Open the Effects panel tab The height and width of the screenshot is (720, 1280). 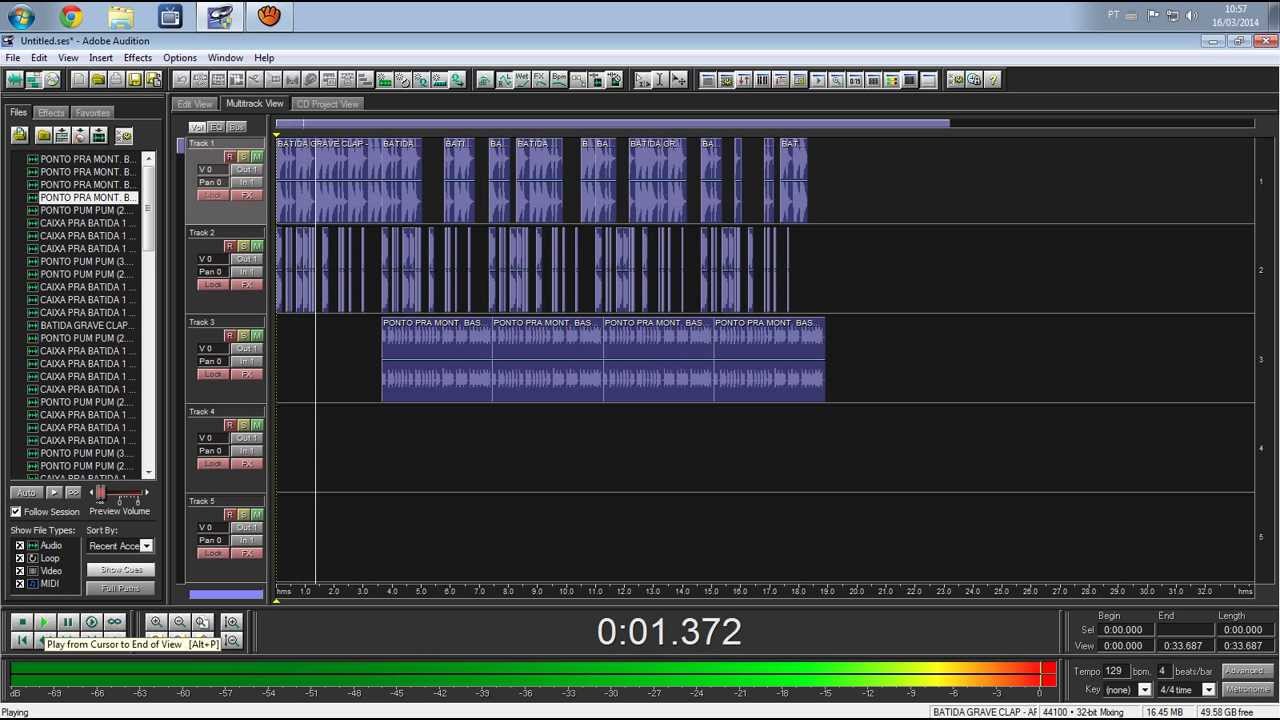[52, 113]
